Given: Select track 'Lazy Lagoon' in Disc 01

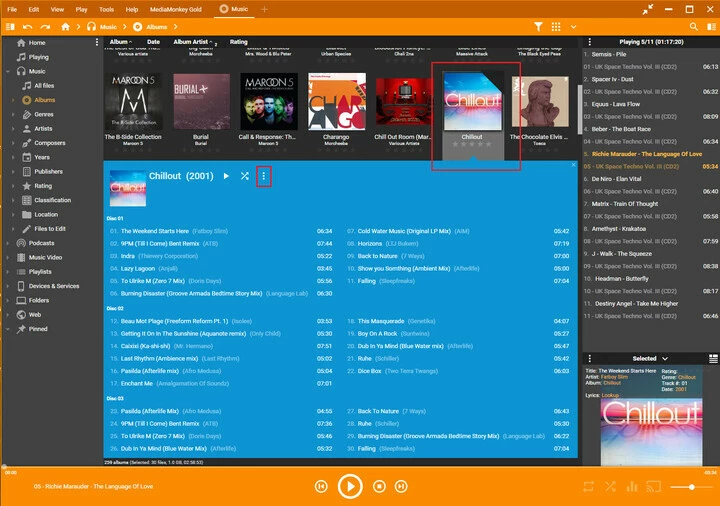Looking at the screenshot, I should [137, 269].
